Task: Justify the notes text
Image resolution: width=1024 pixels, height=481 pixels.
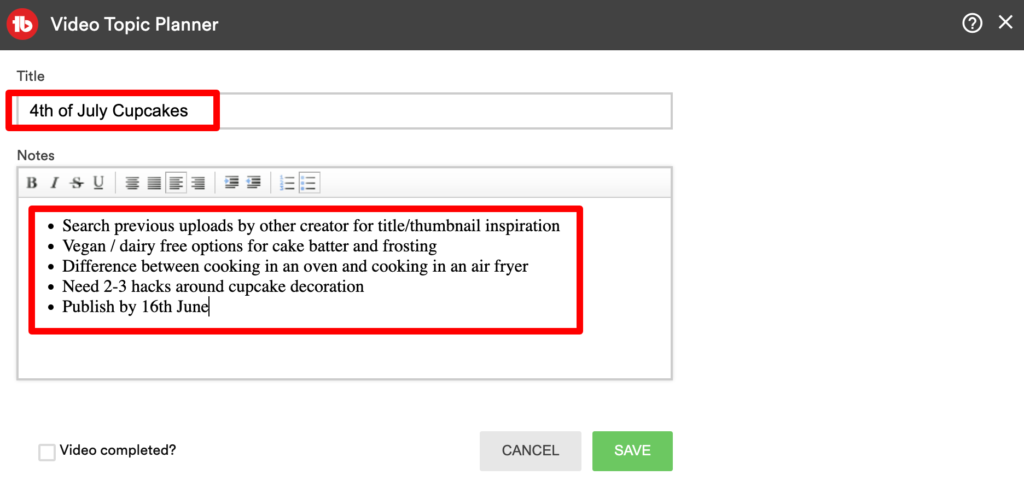Action: click(154, 183)
